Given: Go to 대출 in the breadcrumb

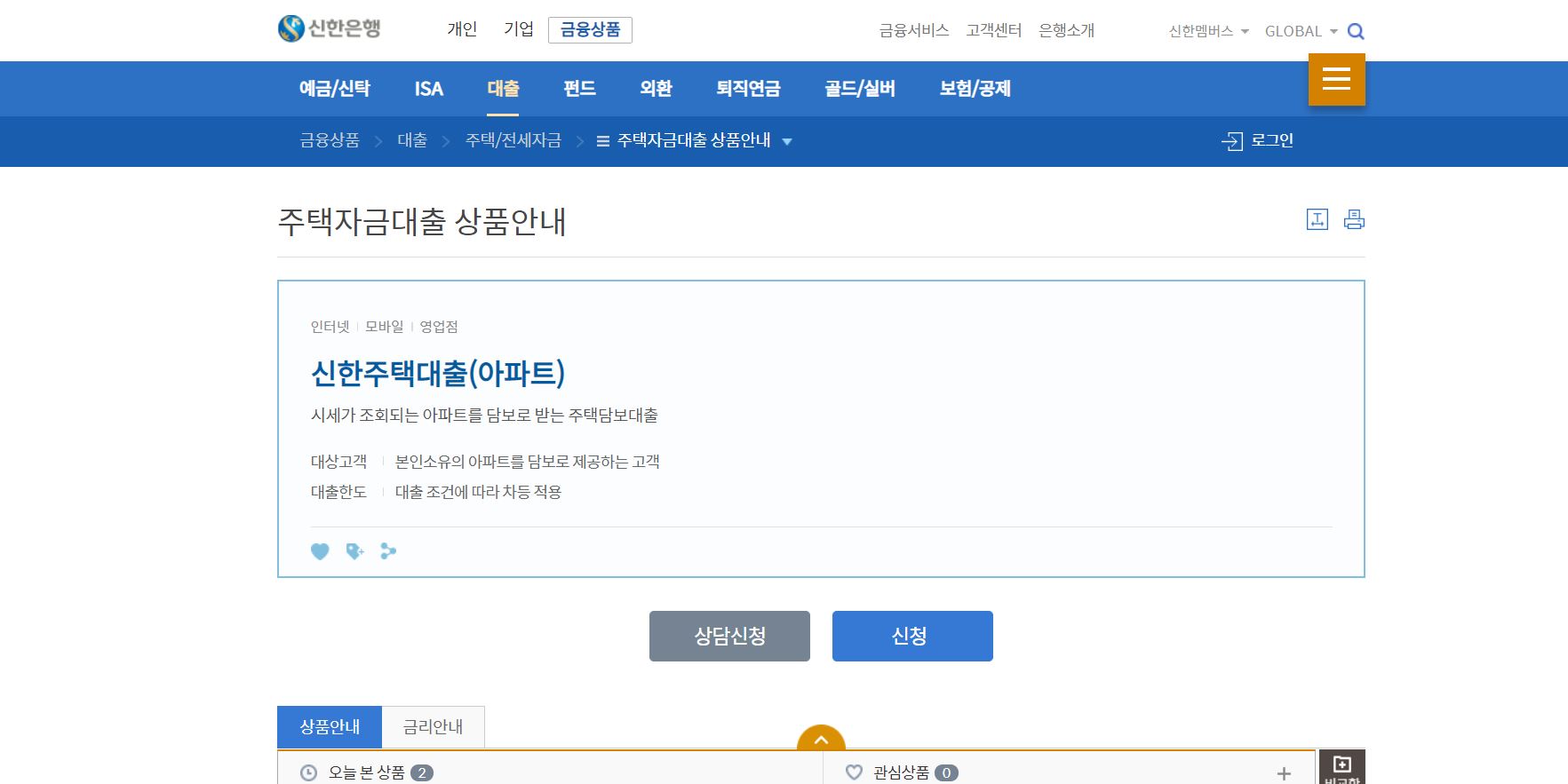Looking at the screenshot, I should tap(412, 140).
